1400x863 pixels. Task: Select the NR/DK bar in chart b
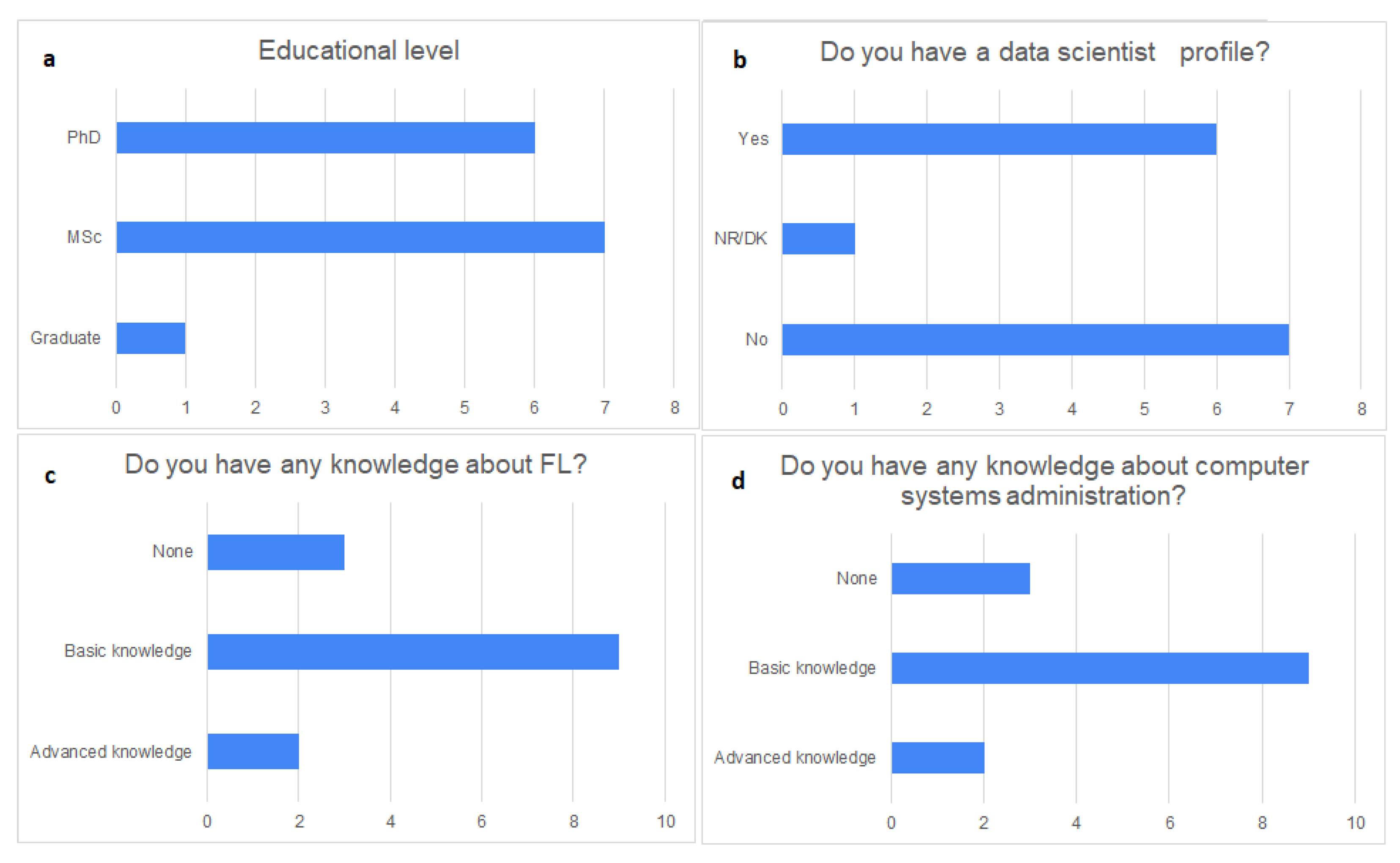[818, 238]
